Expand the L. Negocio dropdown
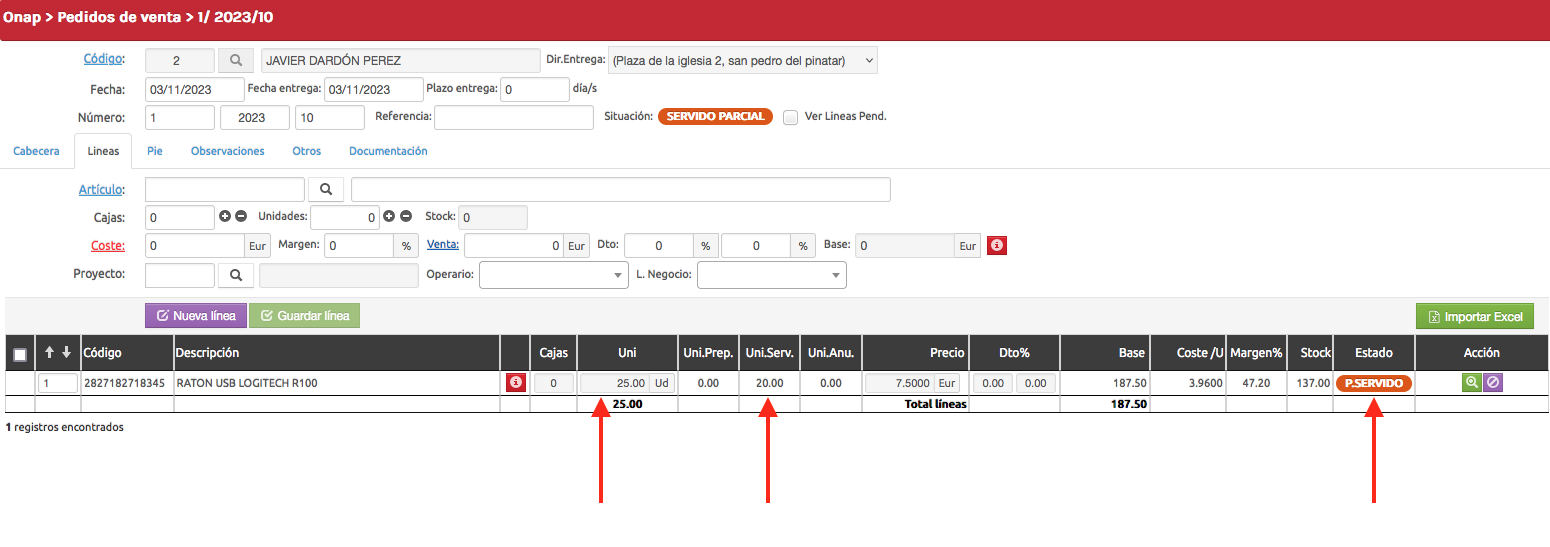This screenshot has height=547, width=1550. tap(771, 275)
